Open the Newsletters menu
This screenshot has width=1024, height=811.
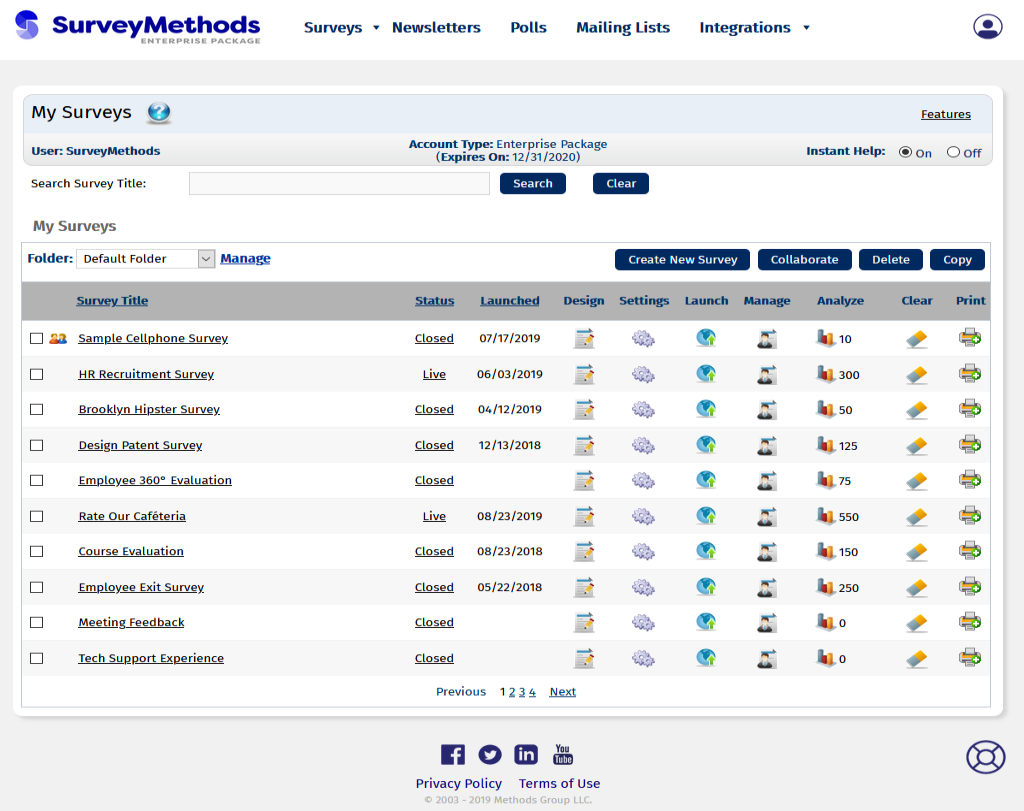pos(436,27)
